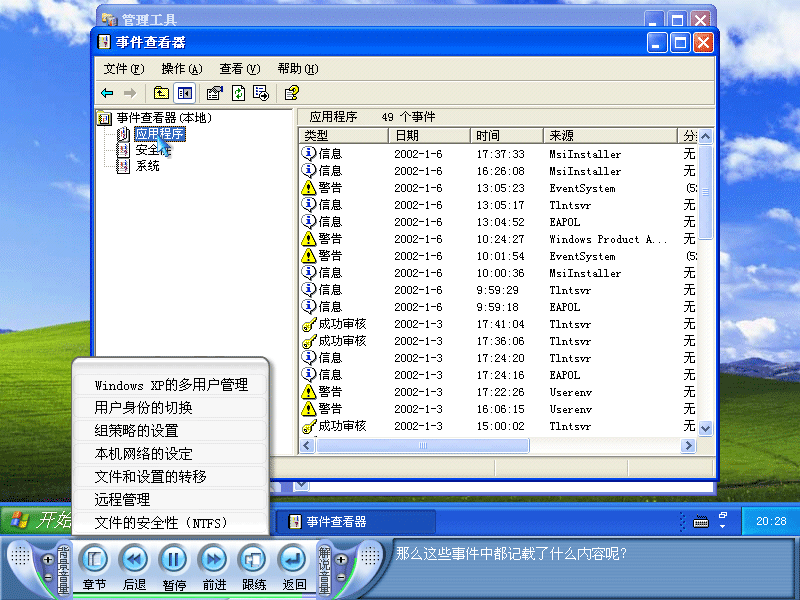Click the warning icon of the 13:05:23 event
Screen dimensions: 800x600
(x=309, y=187)
